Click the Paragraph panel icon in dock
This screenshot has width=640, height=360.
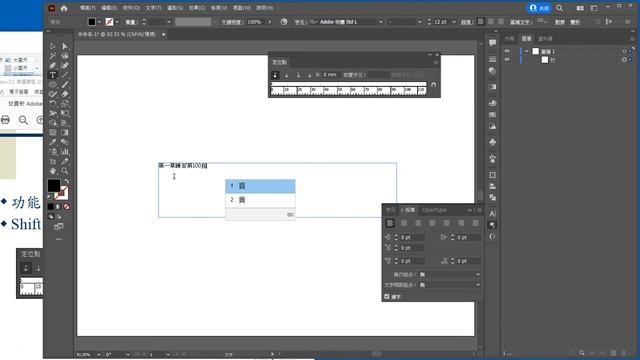[x=493, y=224]
